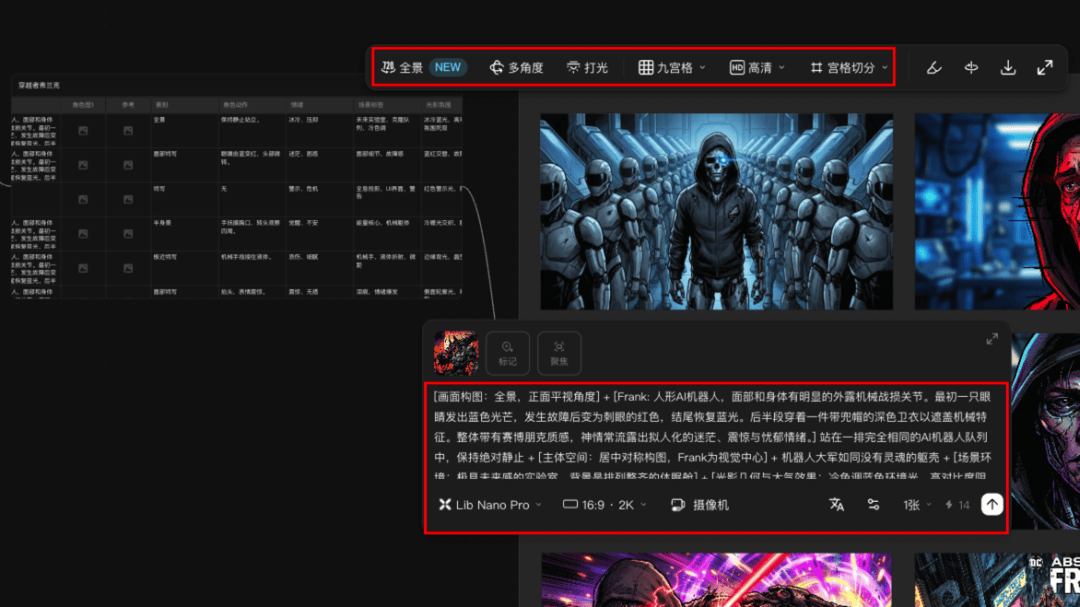
Task: Click 角色图1 image placeholder in 极近特写 row
Action: point(83,268)
